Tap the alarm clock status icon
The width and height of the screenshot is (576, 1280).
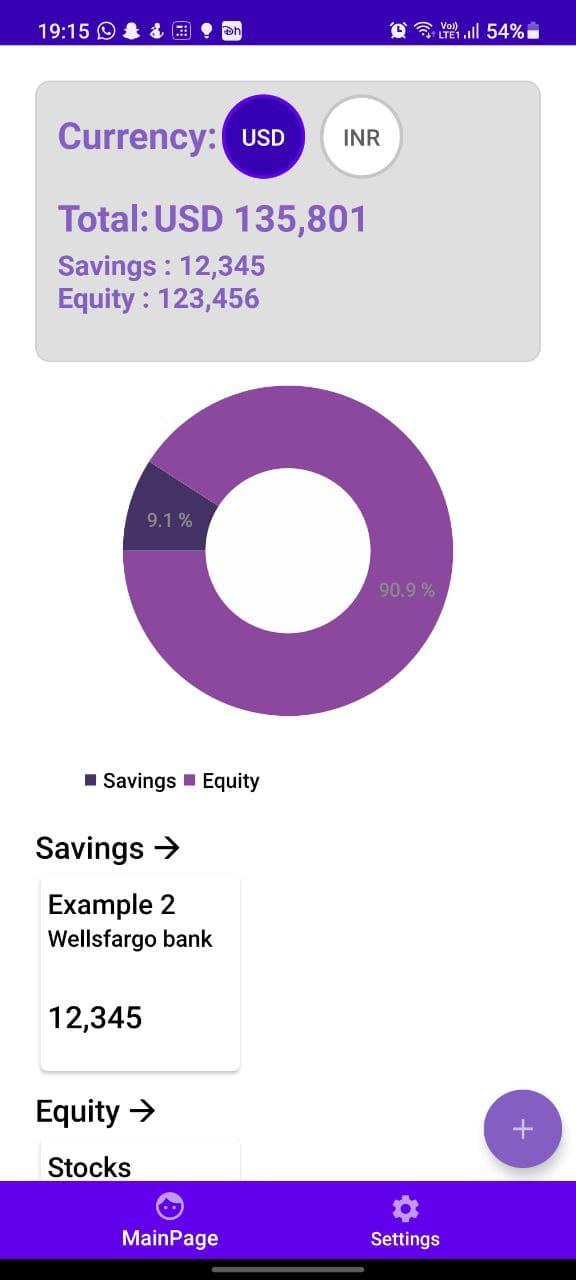[398, 31]
